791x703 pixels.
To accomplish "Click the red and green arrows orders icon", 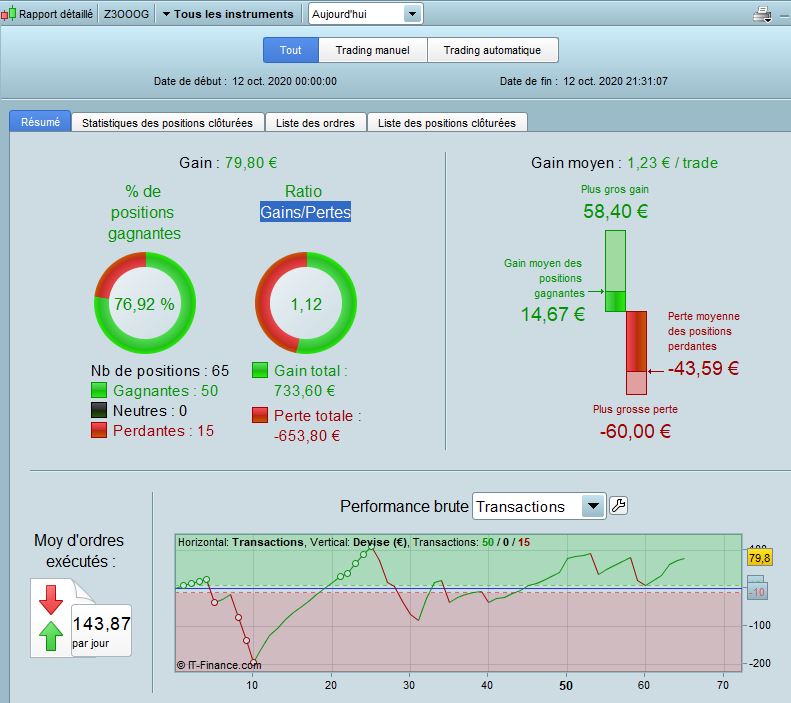I will pyautogui.click(x=49, y=618).
